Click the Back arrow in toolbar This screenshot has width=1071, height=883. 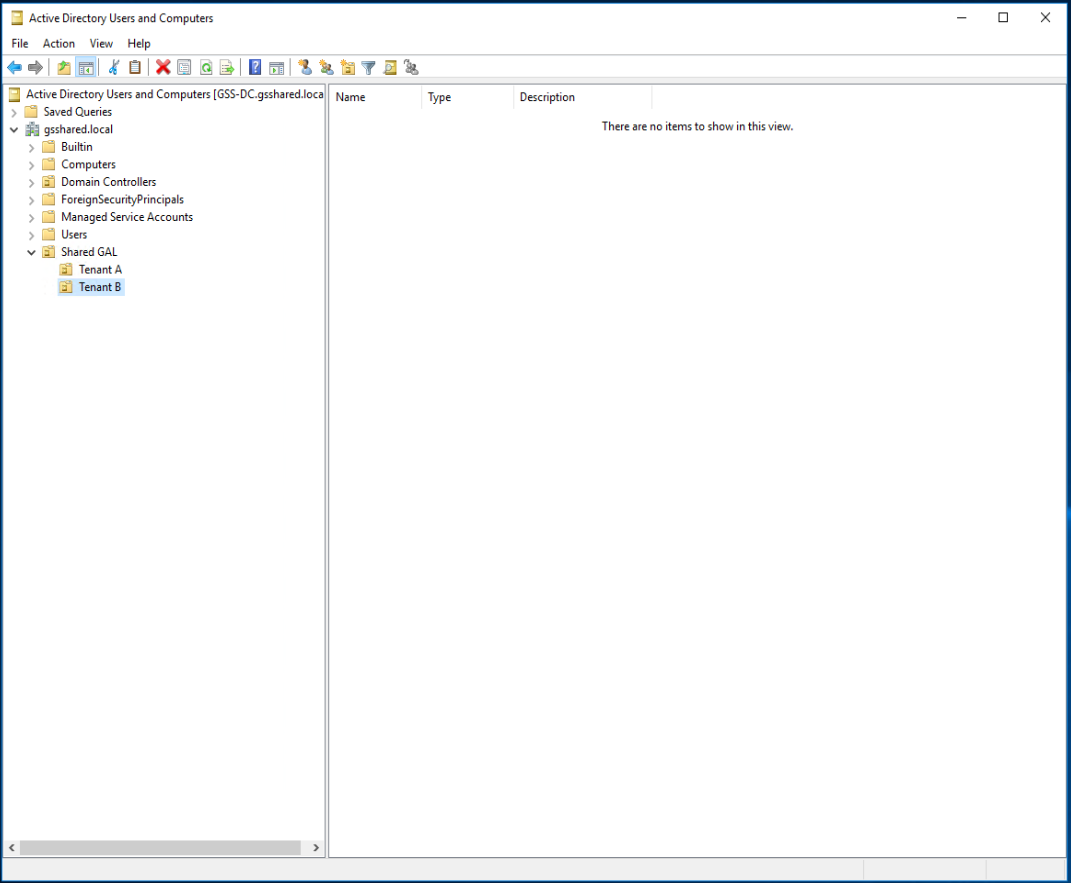pos(14,68)
